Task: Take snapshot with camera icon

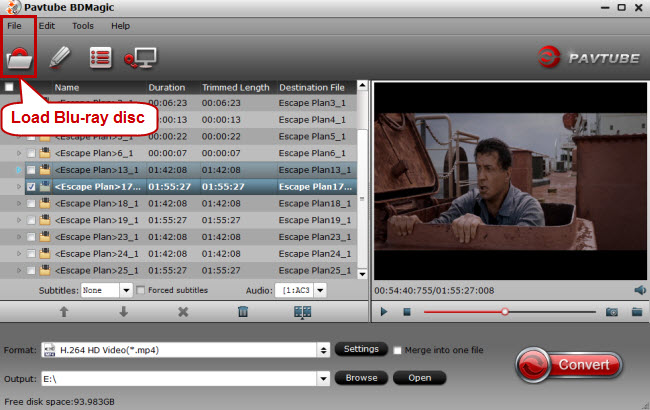Action: [612, 312]
